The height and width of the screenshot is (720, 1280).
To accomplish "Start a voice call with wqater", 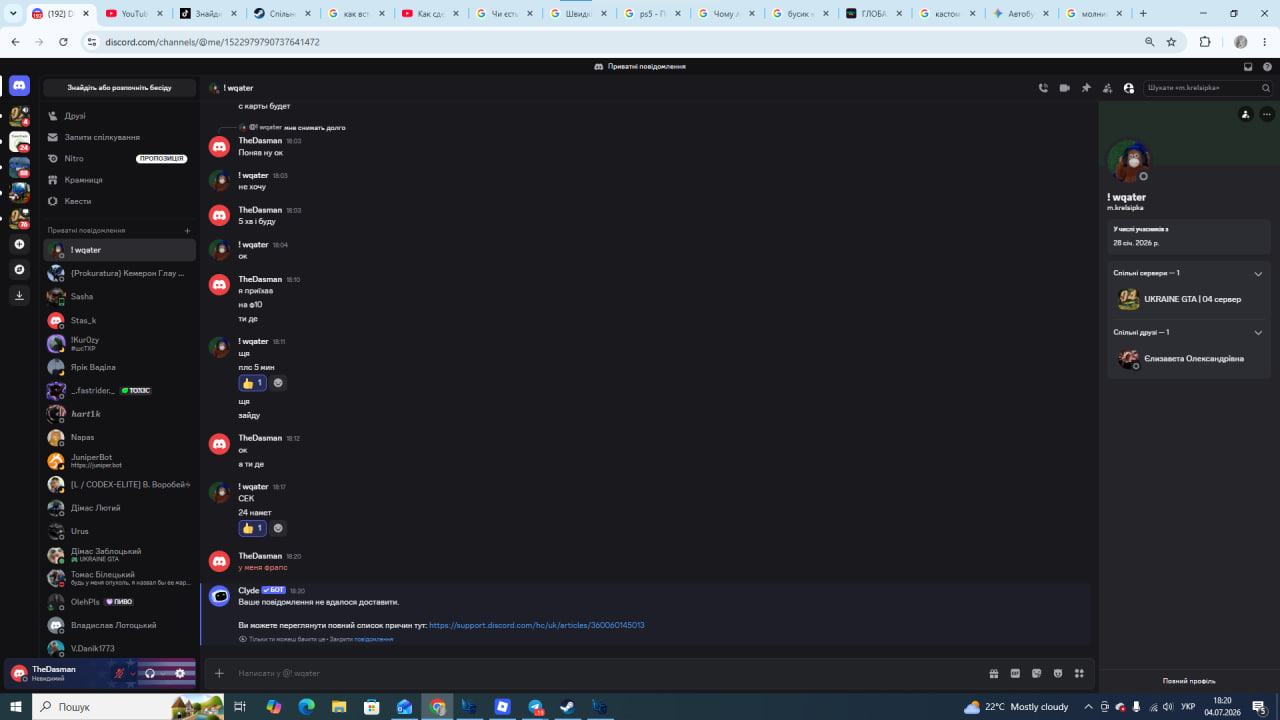I will pos(1043,88).
